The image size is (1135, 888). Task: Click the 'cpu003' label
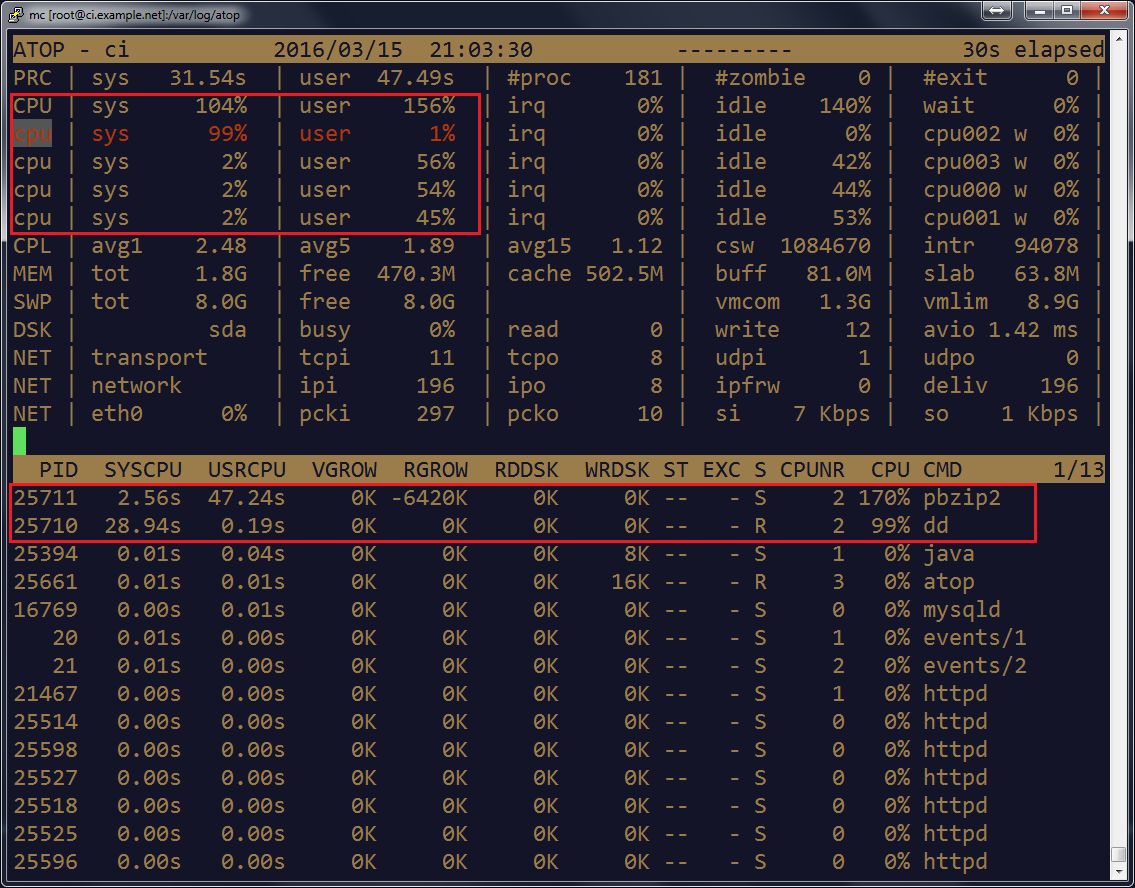[x=962, y=162]
